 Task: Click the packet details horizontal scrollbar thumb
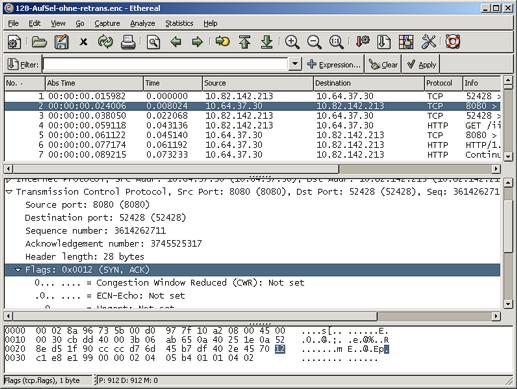tap(195, 316)
